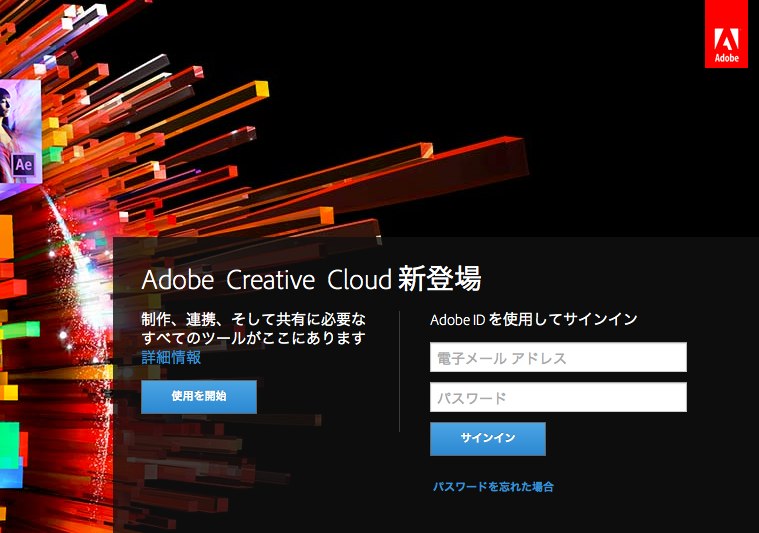Click the 制作、連携、そして共有に必要な description text
This screenshot has width=759, height=533.
[x=253, y=320]
